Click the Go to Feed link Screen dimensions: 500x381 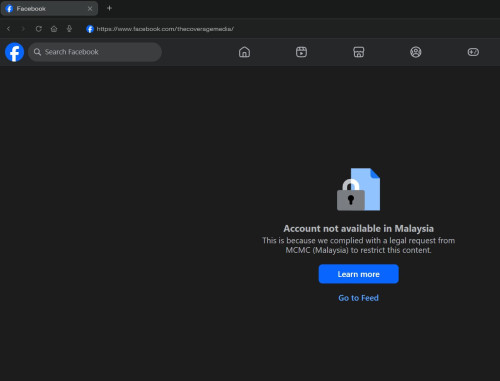coord(358,298)
